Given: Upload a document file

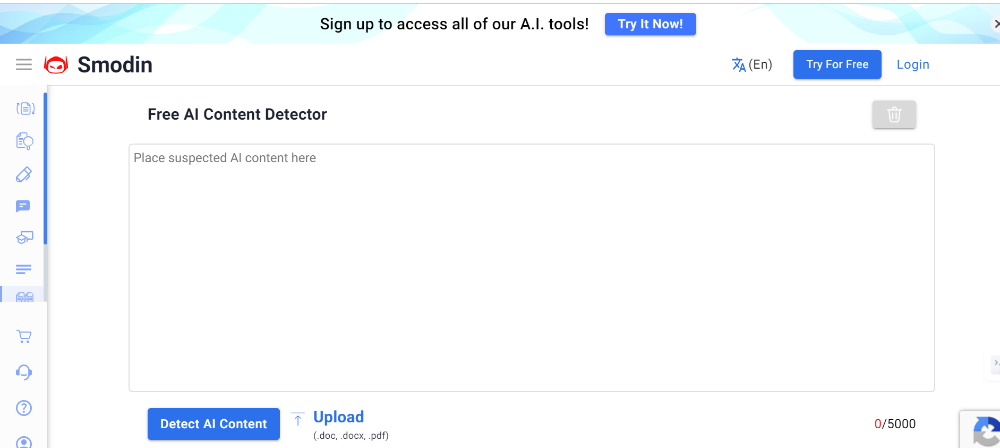Looking at the screenshot, I should pyautogui.click(x=338, y=418).
